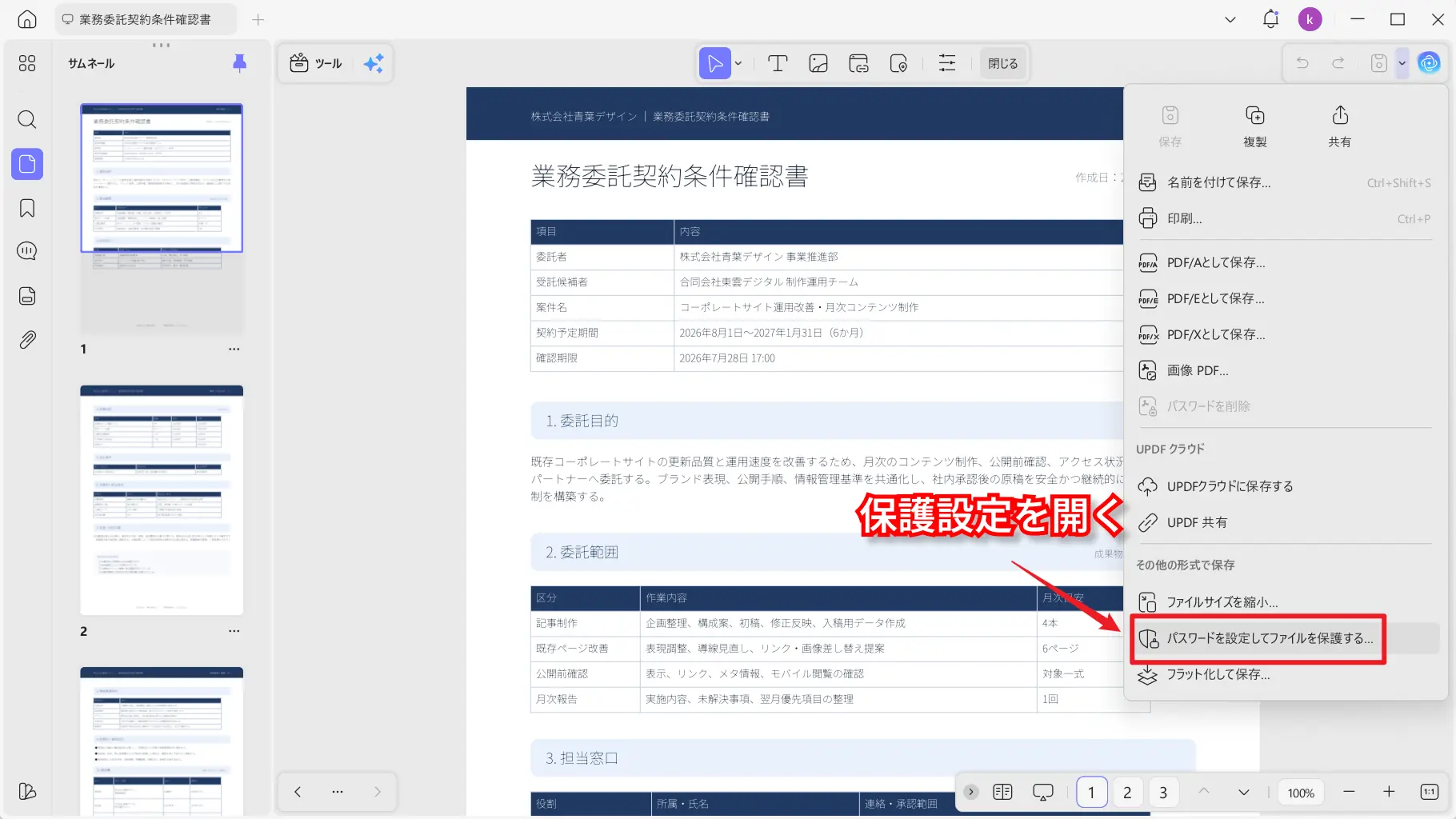Go to previous item with left chevron
Viewport: 1456px width, 819px height.
coord(297,792)
